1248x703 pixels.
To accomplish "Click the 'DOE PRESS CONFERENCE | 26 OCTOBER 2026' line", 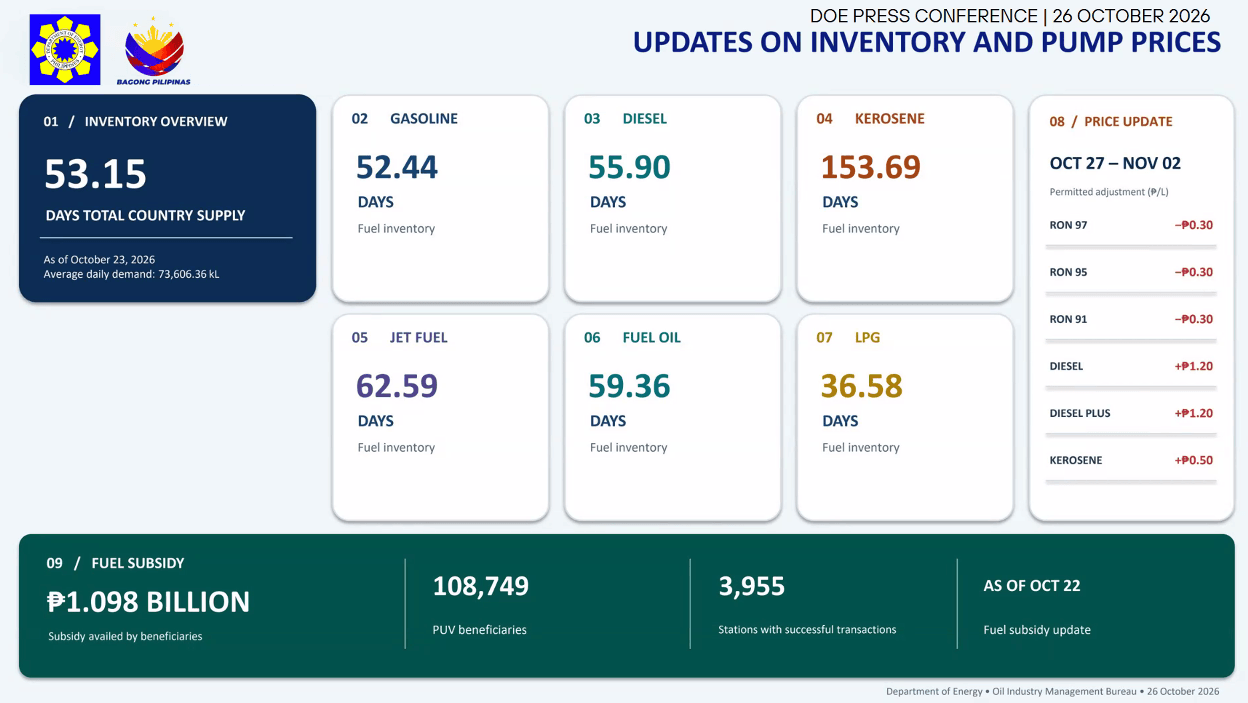I will point(1010,16).
